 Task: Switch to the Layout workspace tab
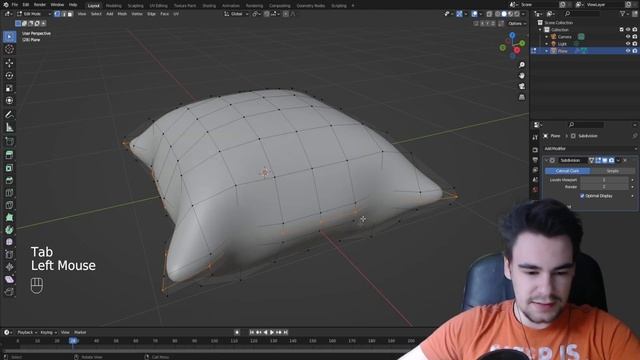point(93,6)
